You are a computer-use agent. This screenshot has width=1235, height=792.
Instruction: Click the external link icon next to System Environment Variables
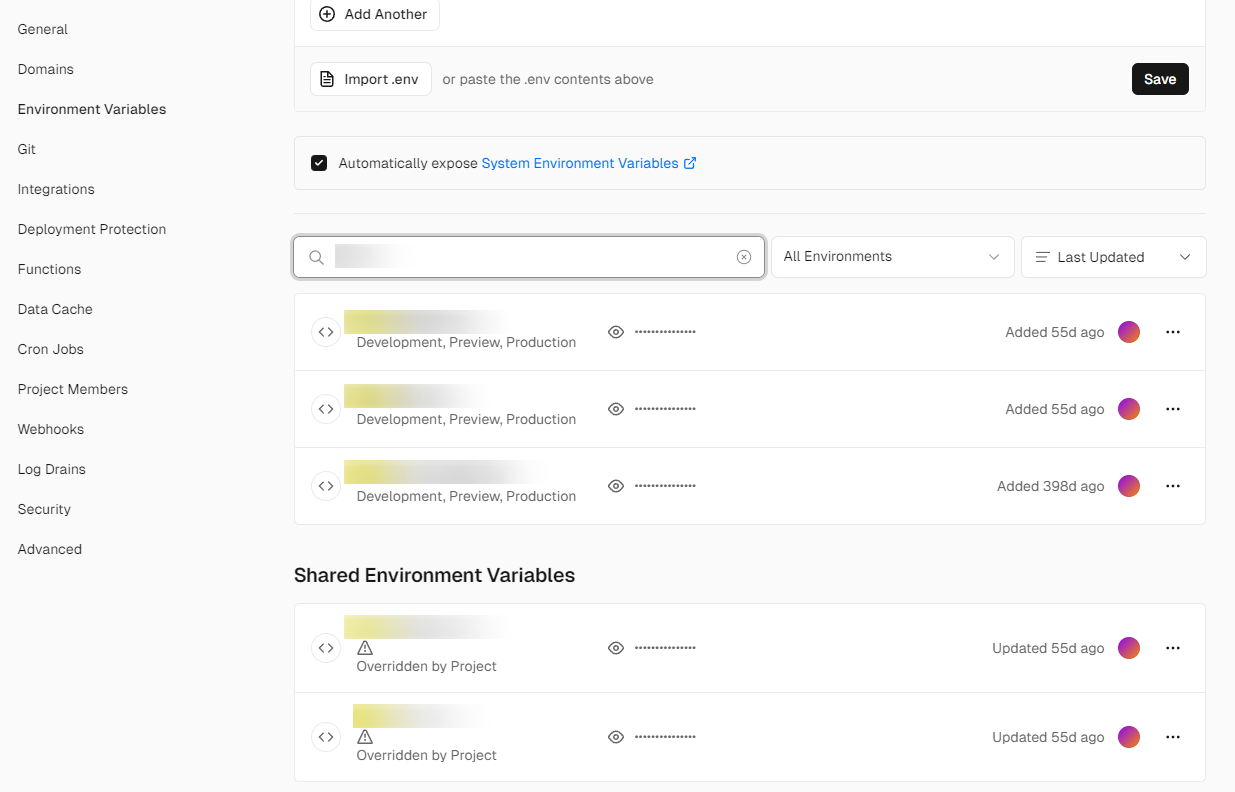click(689, 162)
